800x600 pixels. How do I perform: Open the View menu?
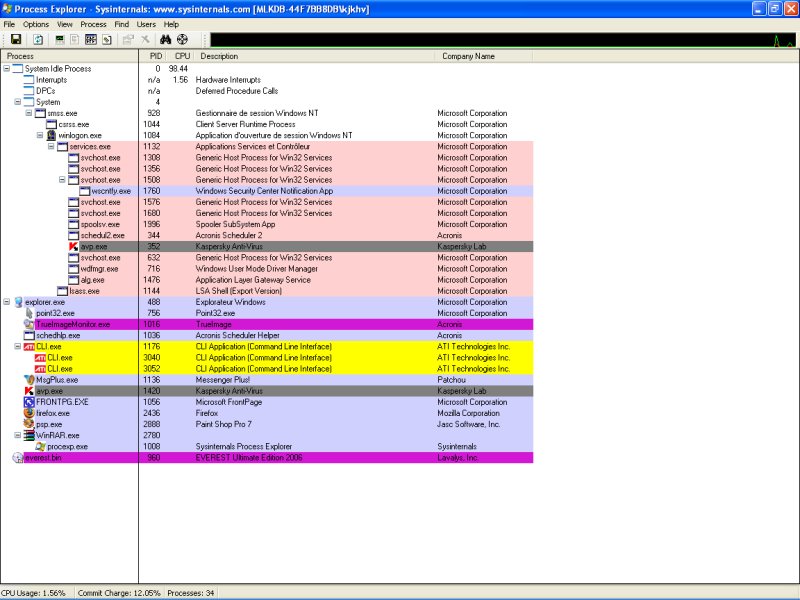[x=65, y=24]
